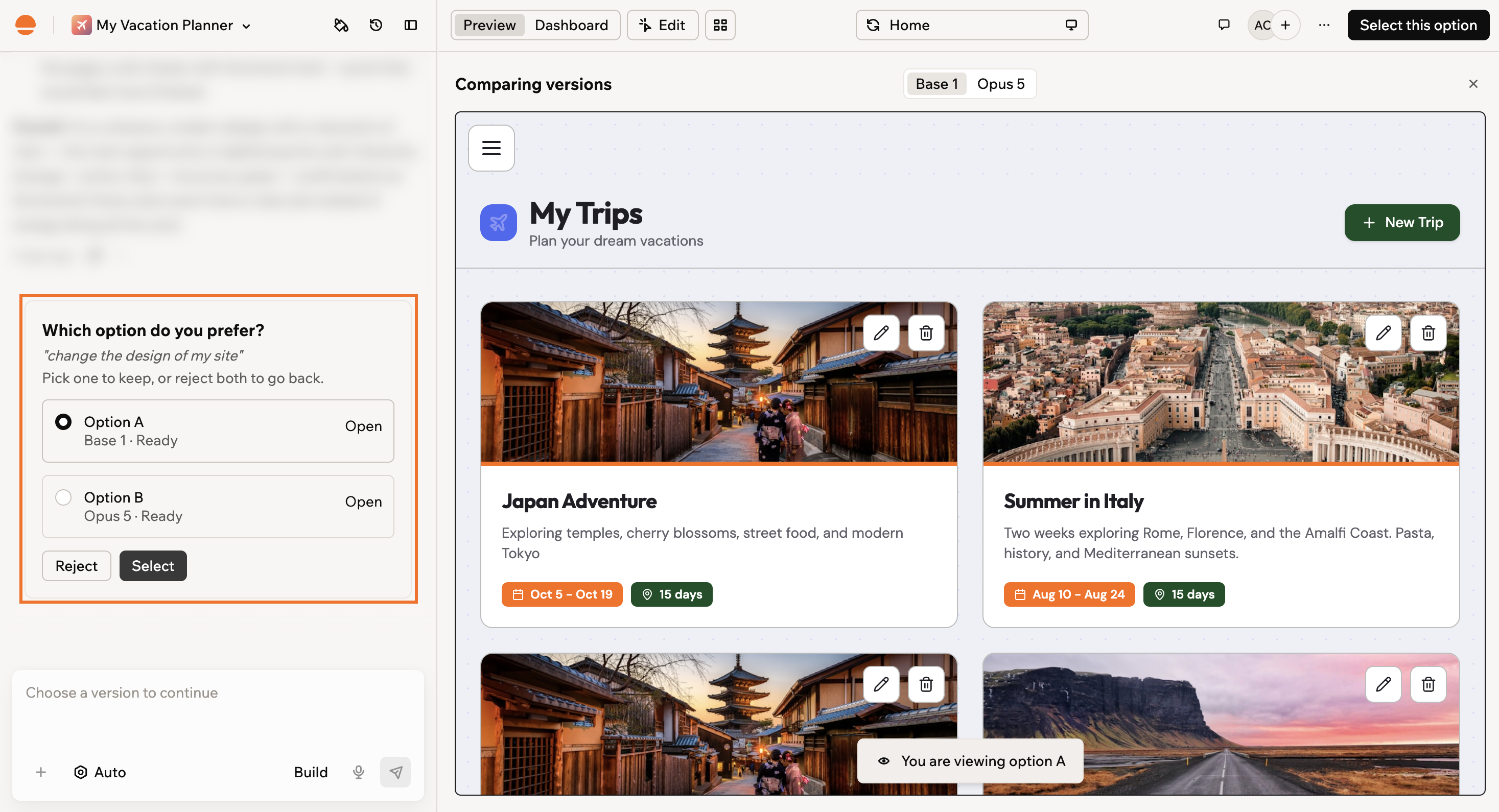Edit the bottom-left trip card pencil icon

881,684
